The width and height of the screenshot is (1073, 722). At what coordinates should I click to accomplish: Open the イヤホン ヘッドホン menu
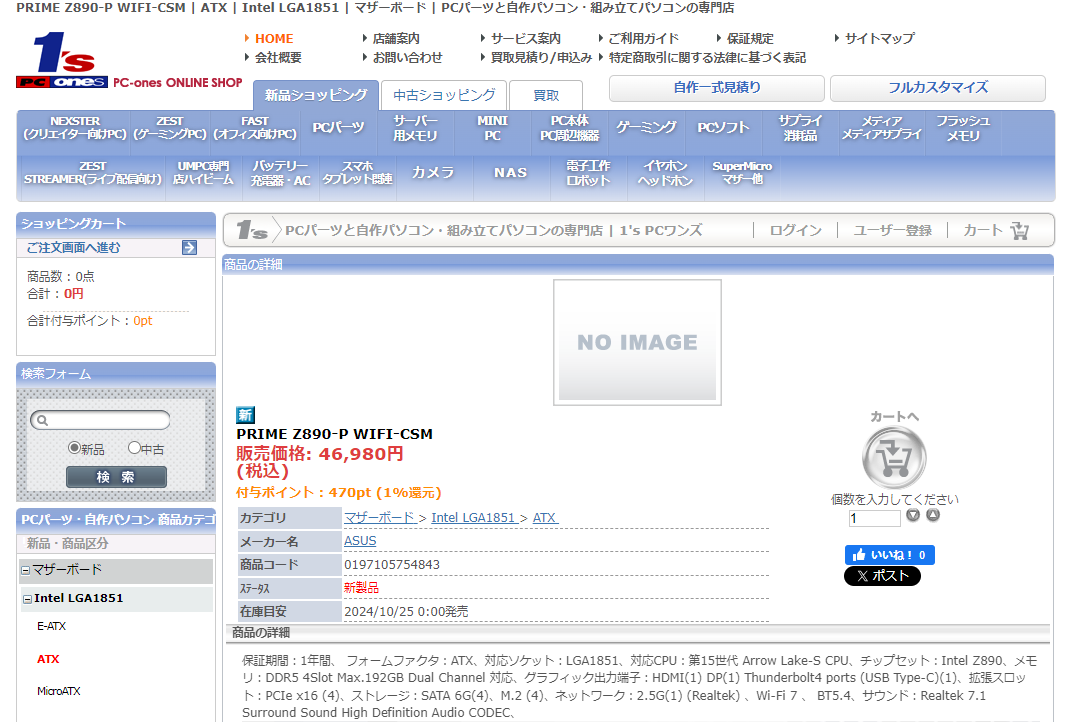click(x=665, y=173)
